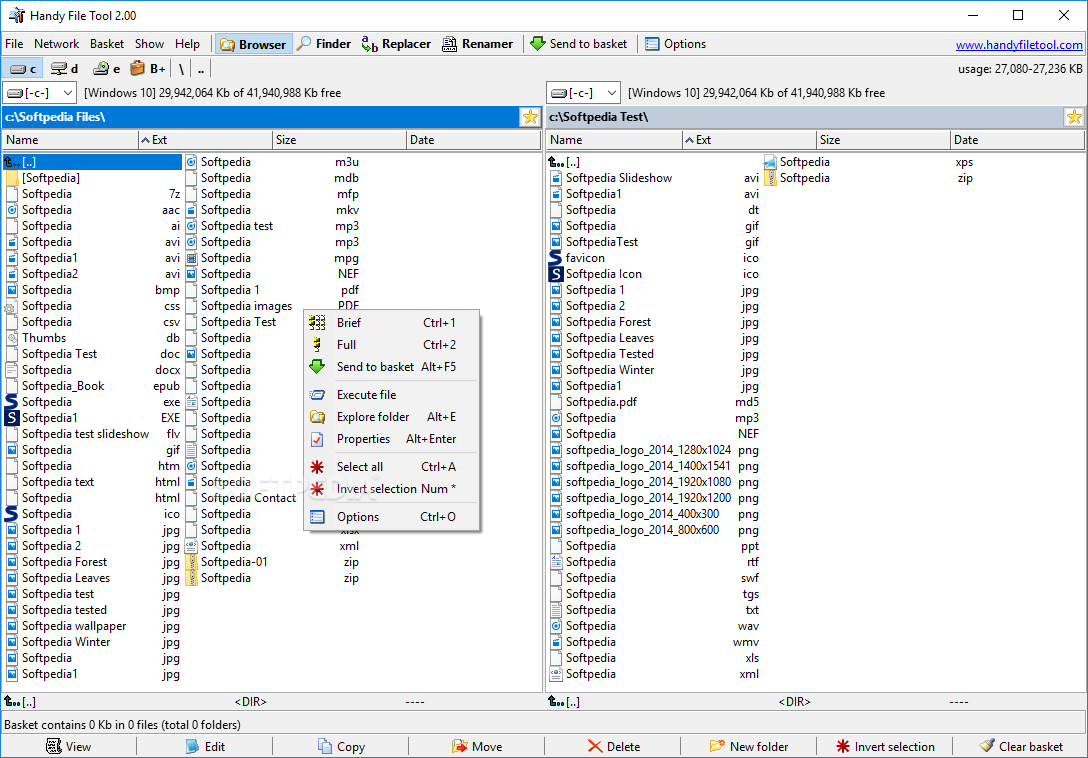Choose Full view in context menu

[391, 345]
